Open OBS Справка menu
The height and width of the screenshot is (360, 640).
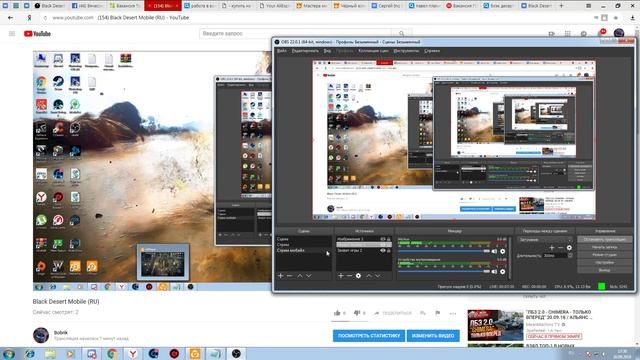point(432,51)
